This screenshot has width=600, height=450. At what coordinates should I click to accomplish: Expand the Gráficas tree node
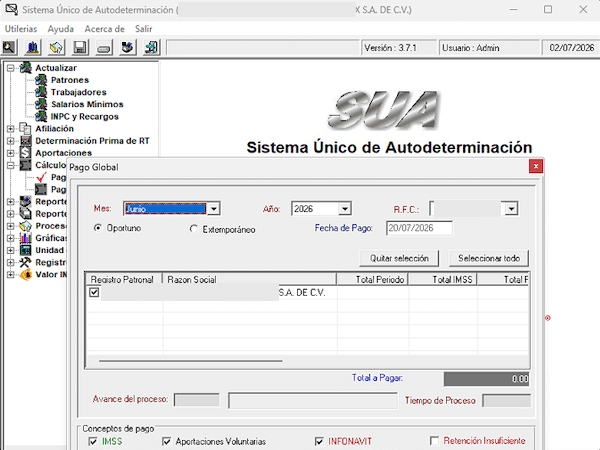point(10,238)
